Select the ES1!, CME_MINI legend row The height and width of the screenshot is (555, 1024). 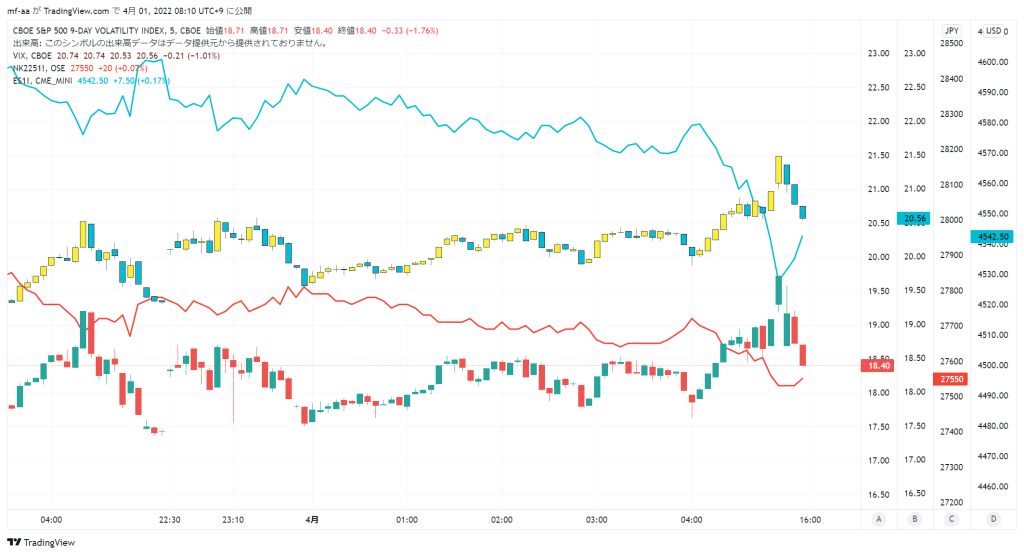(x=91, y=81)
